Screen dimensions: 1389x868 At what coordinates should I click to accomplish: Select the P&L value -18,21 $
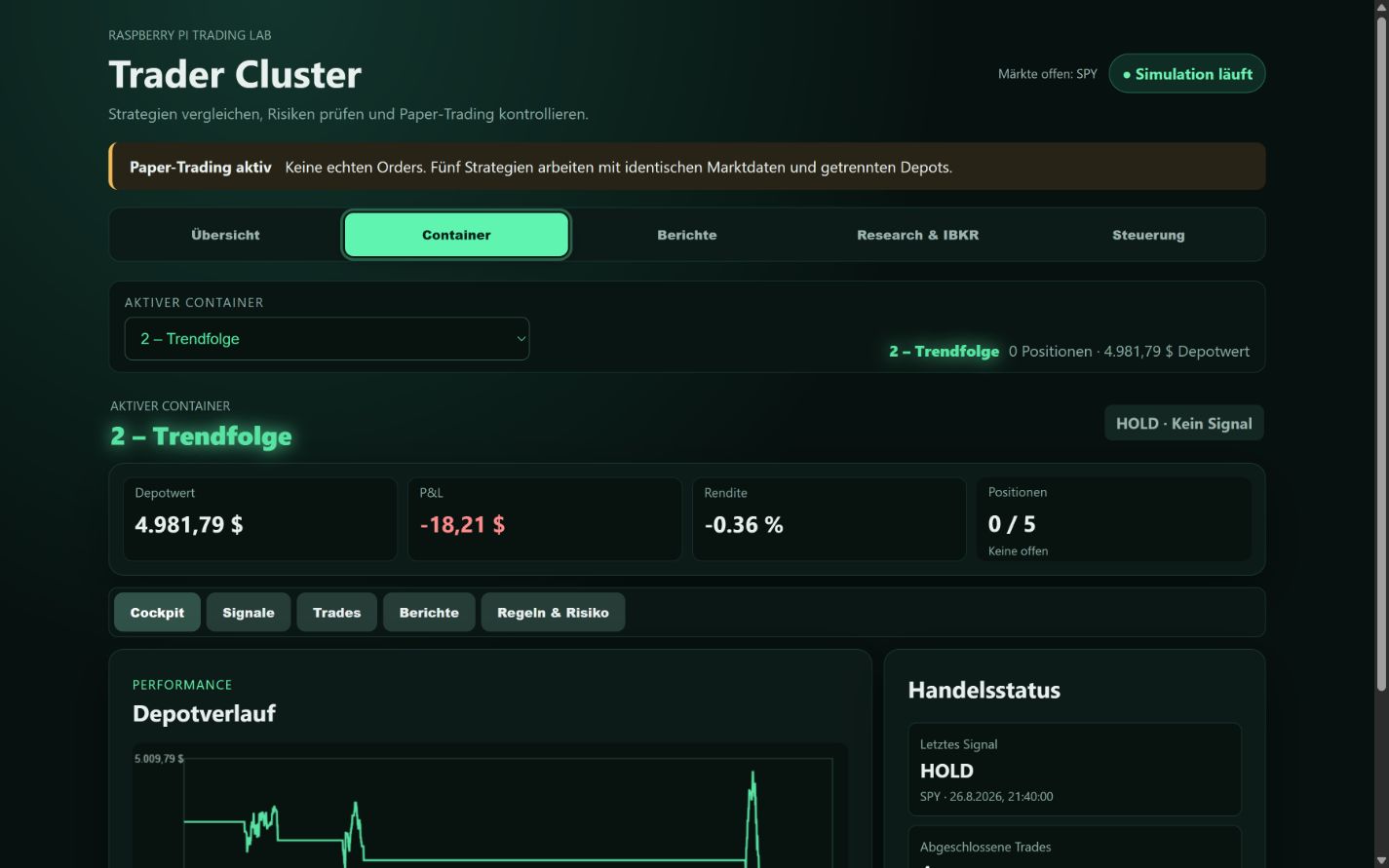(462, 525)
